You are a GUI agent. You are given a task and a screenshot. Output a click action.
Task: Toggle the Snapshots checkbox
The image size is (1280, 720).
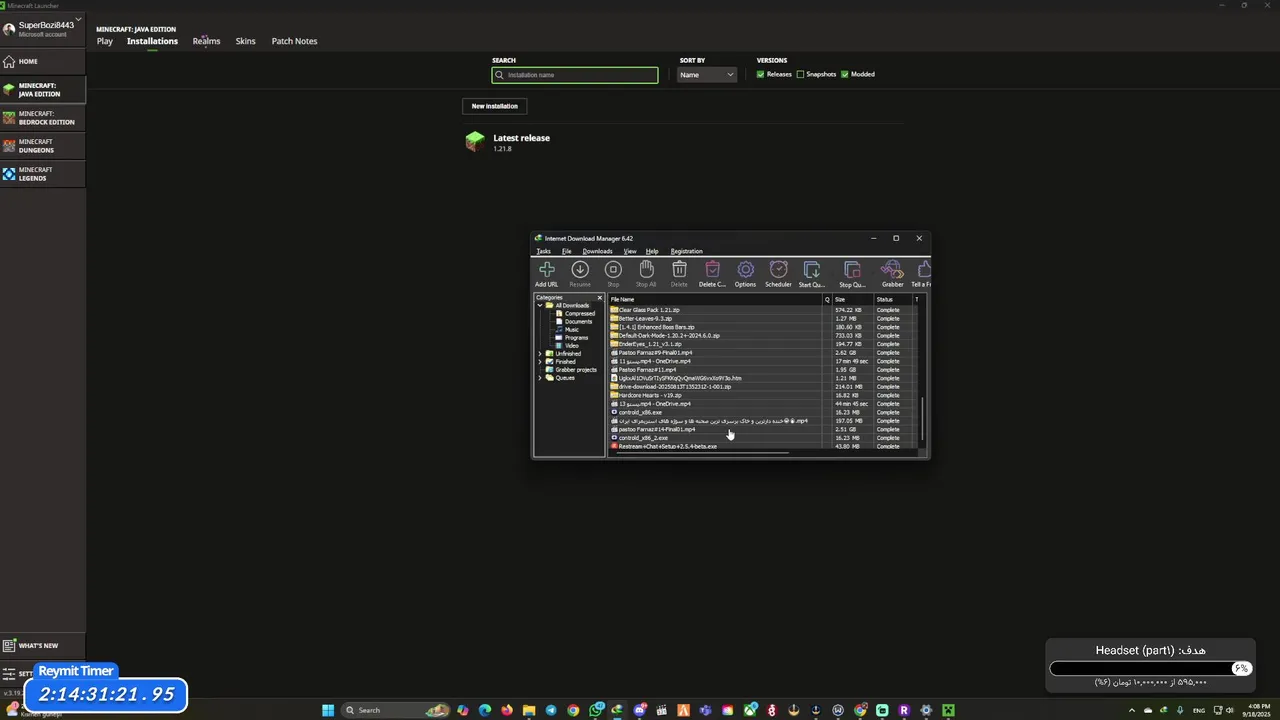pos(800,74)
